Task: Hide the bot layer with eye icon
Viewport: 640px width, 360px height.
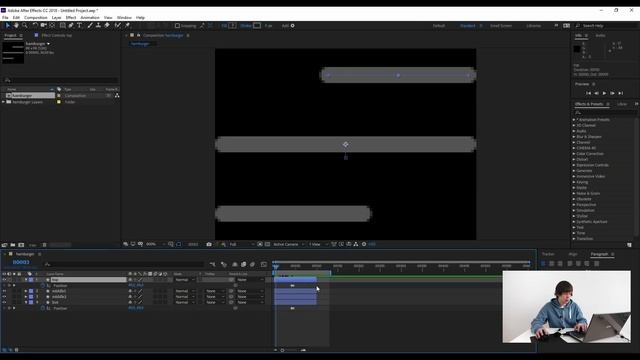Action: pyautogui.click(x=4, y=302)
